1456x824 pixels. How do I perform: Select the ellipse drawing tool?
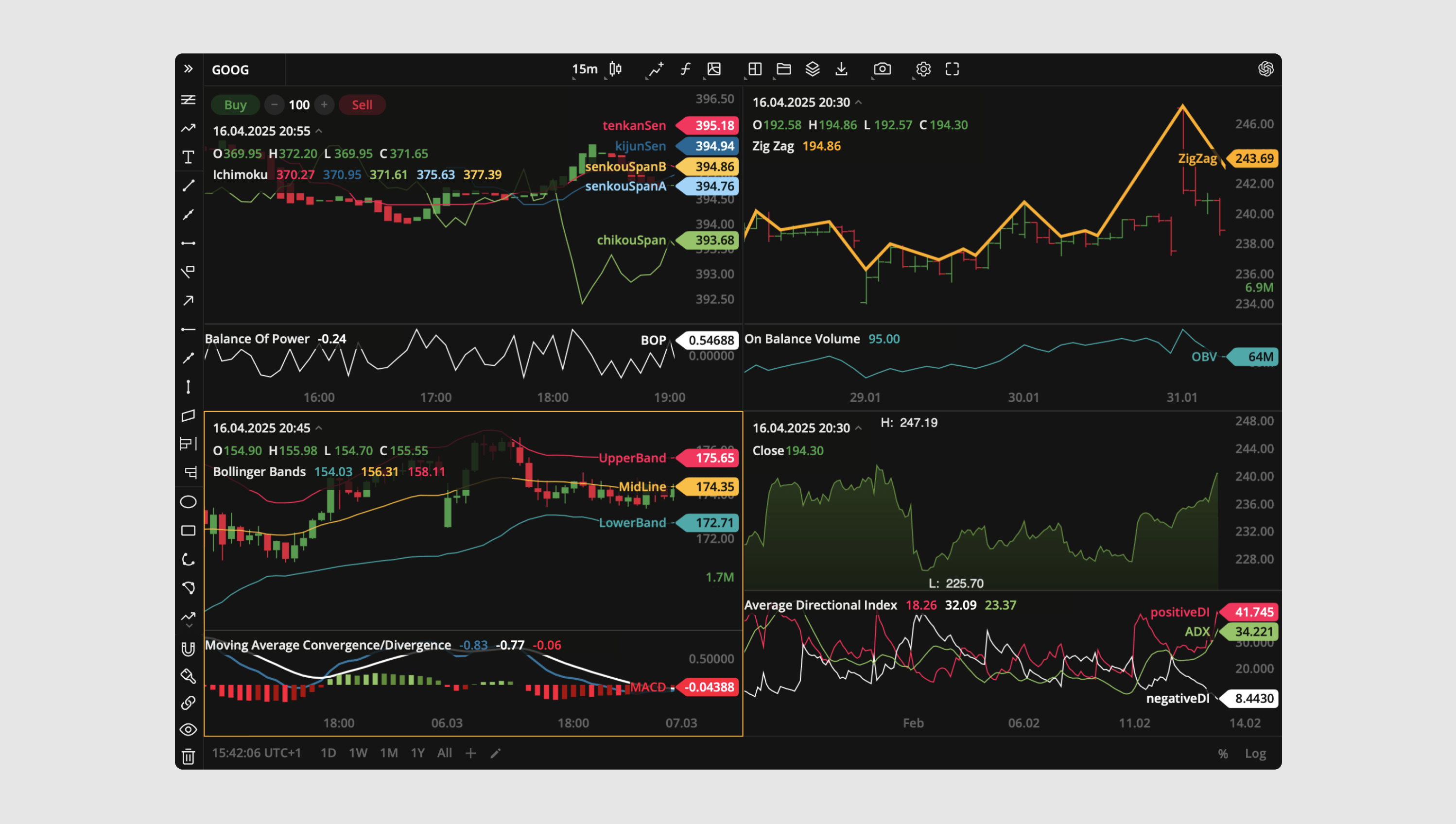pyautogui.click(x=189, y=502)
